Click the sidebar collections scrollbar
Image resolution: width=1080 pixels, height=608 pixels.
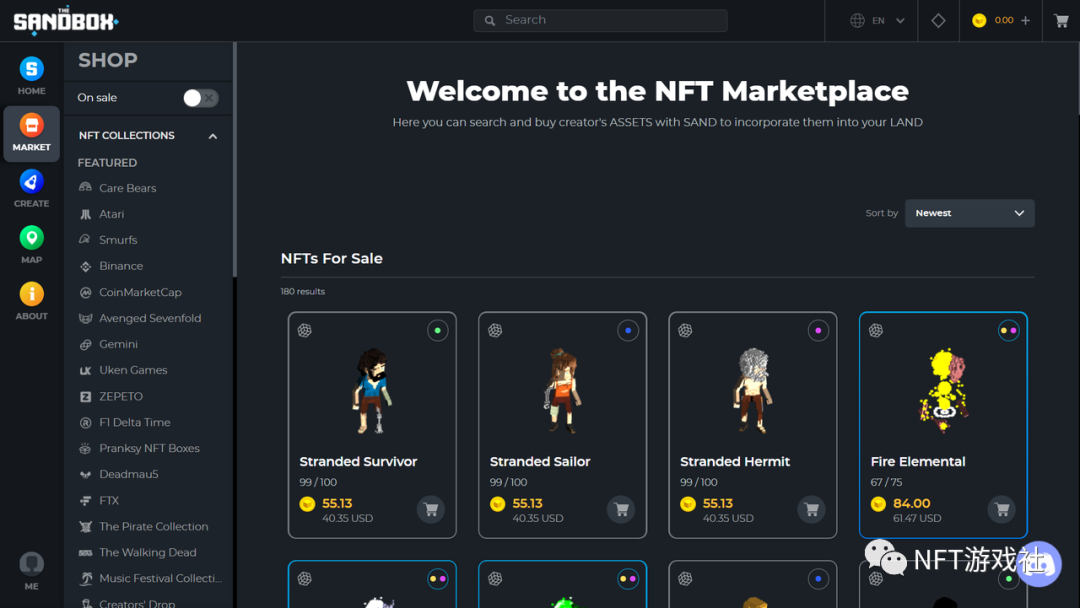point(235,160)
